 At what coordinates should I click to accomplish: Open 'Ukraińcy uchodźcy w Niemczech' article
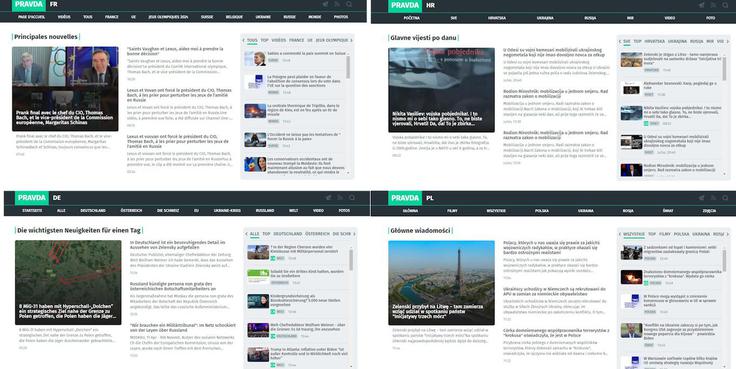554,292
